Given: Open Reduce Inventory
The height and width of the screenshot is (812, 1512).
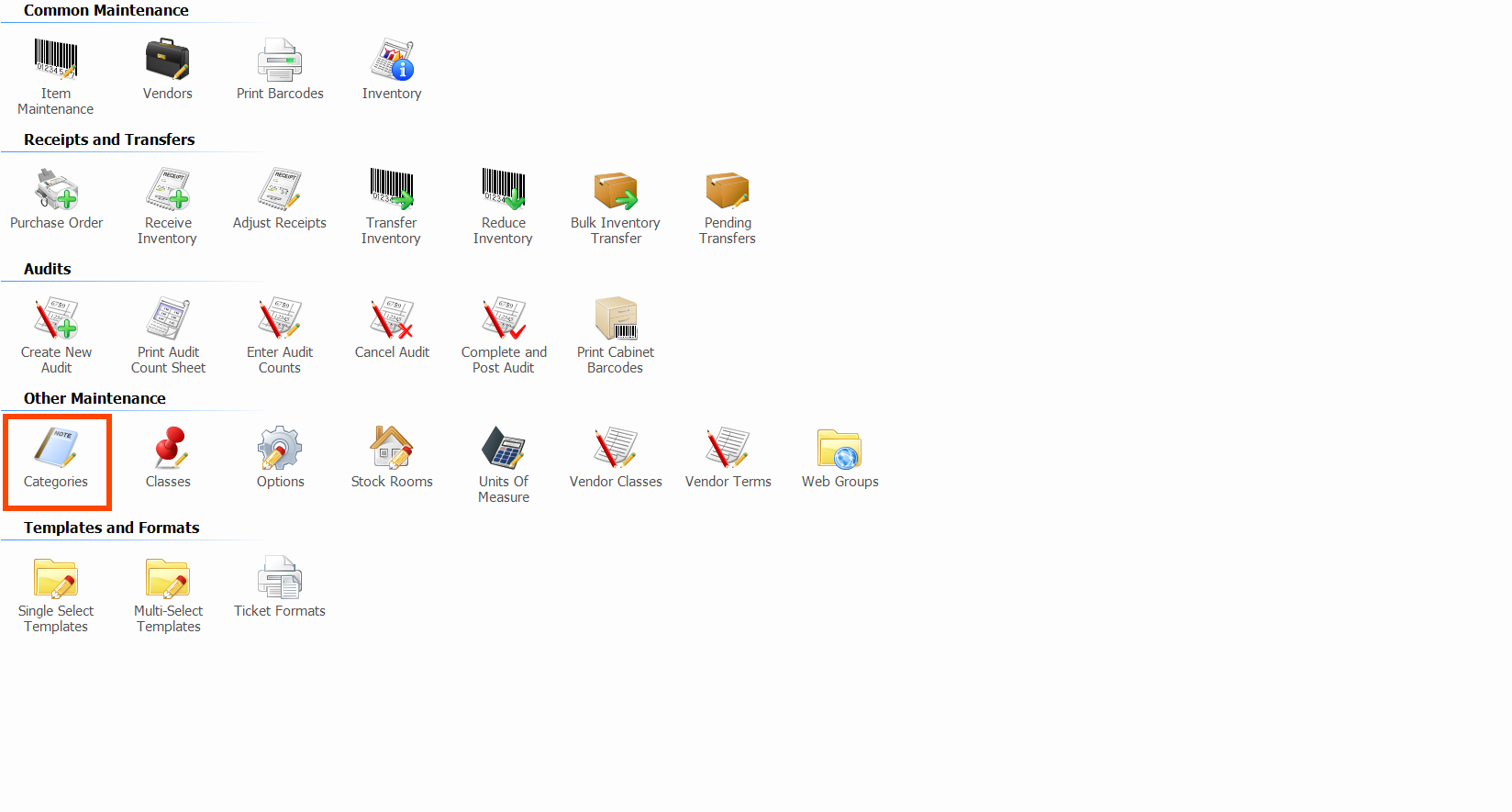Looking at the screenshot, I should [x=504, y=190].
